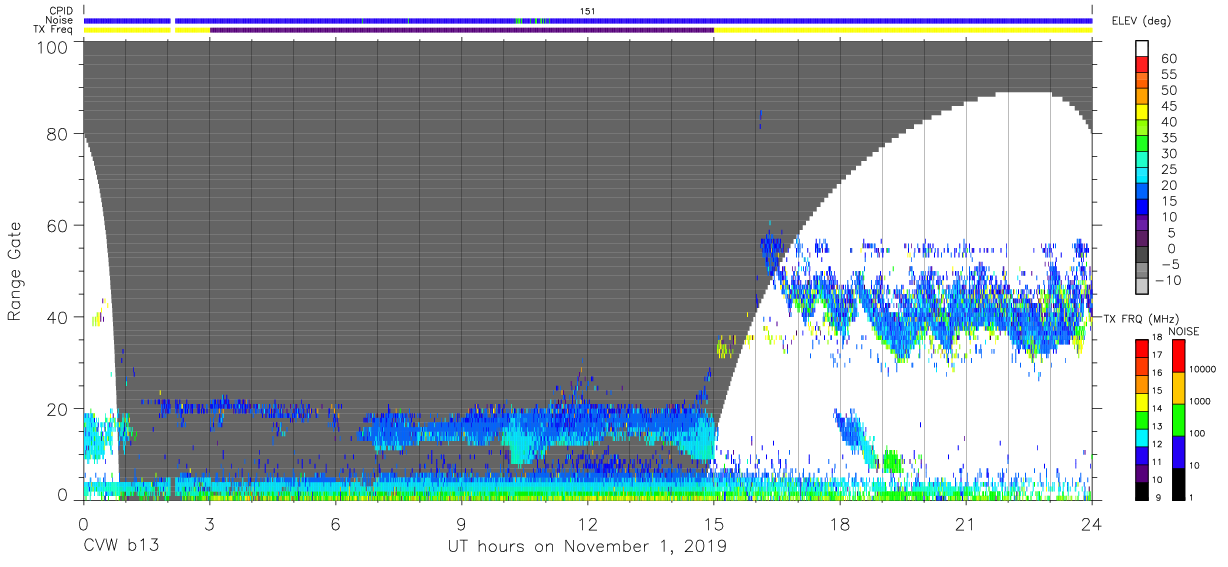The height and width of the screenshot is (567, 1228).
Task: Click the 100 tick on Range Gate axis
Action: pos(53,48)
